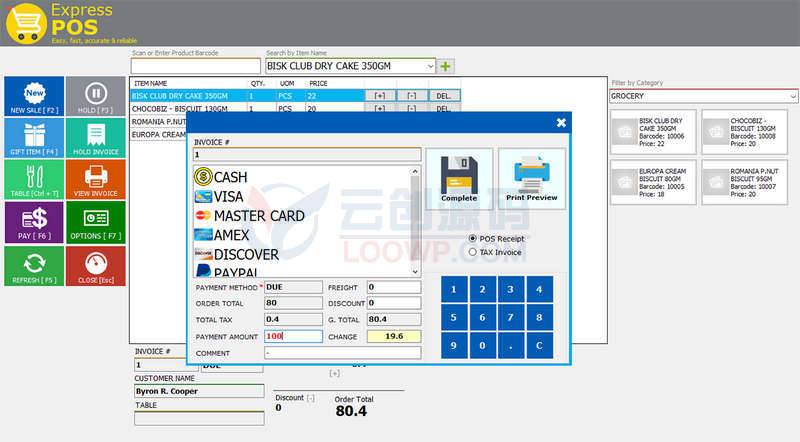Click keypad number 4
The image size is (800, 442).
tap(539, 289)
